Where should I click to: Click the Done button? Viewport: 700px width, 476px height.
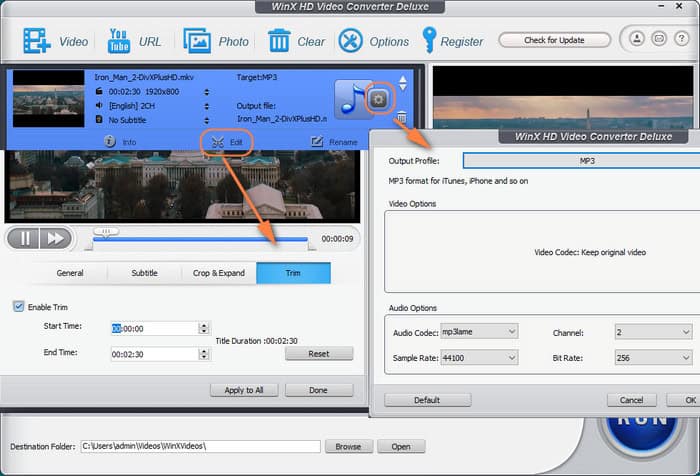[319, 390]
